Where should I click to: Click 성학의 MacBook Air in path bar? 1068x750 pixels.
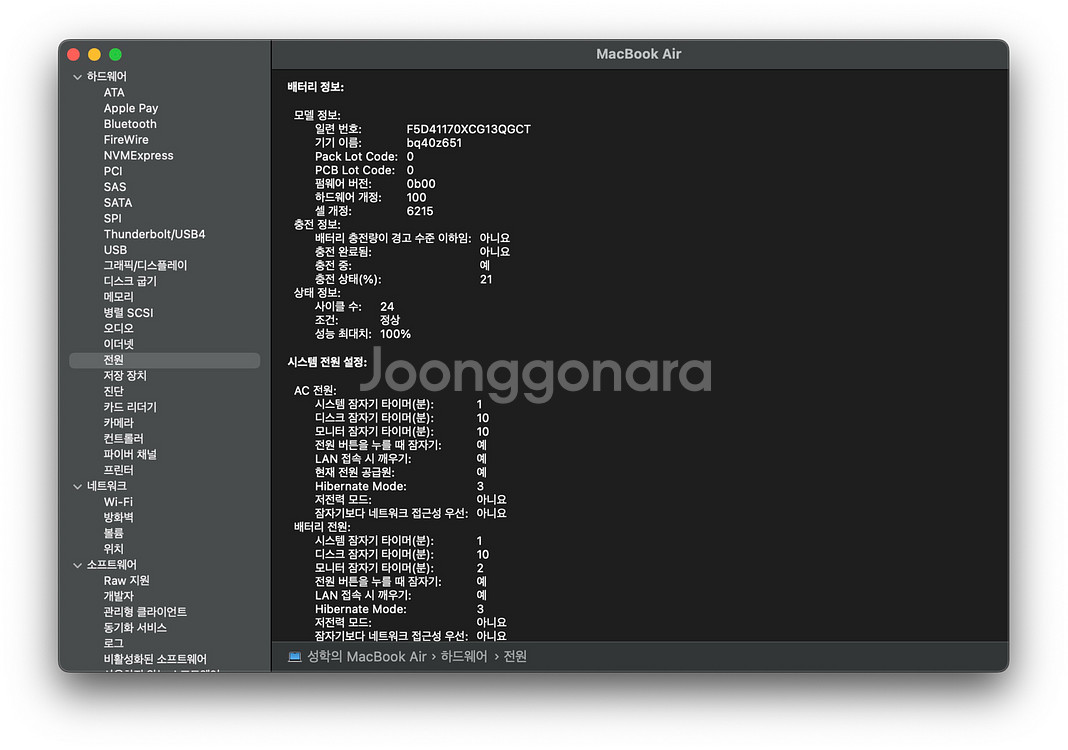point(367,657)
